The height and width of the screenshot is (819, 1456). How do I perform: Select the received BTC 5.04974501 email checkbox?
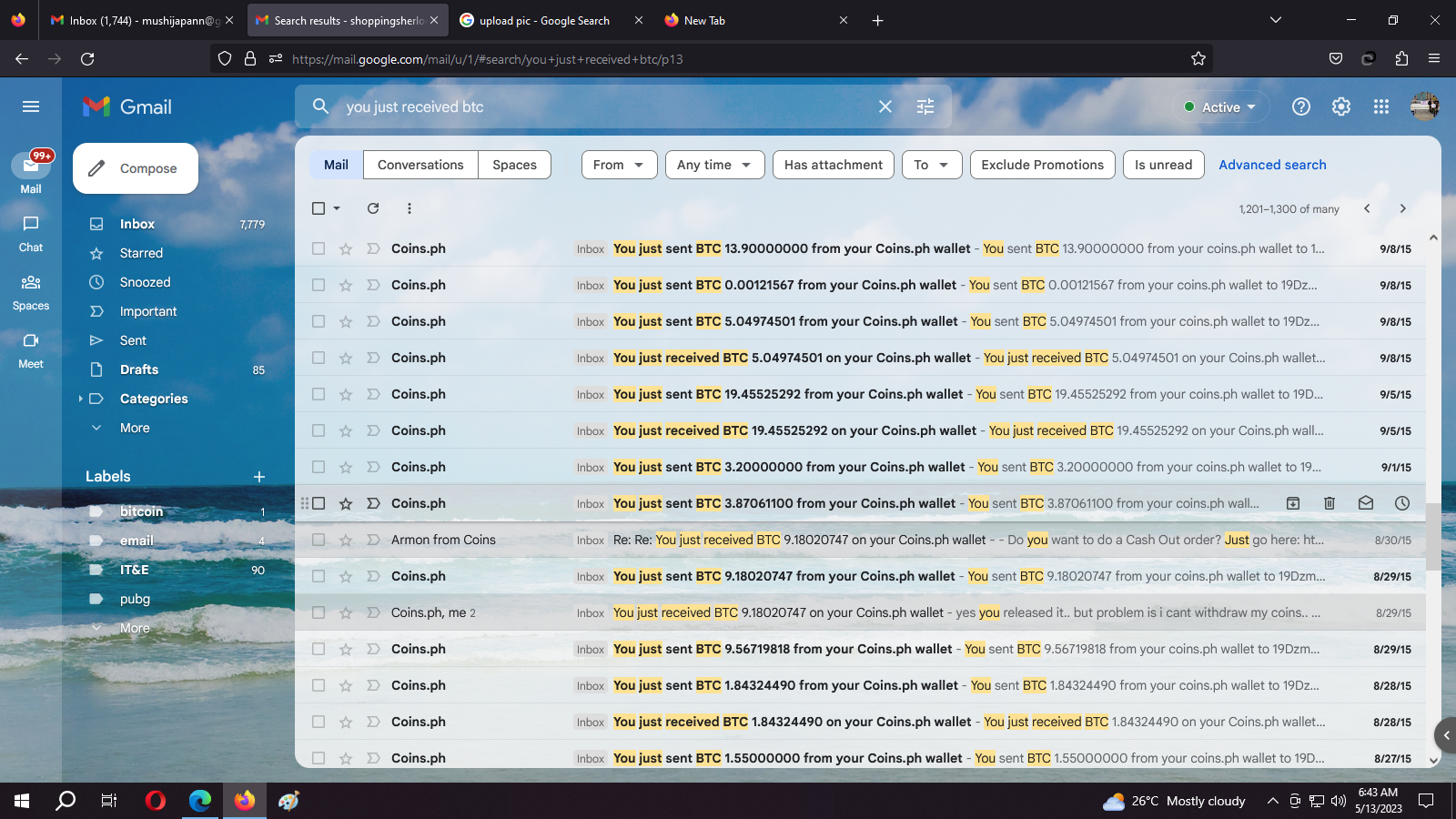tap(318, 358)
